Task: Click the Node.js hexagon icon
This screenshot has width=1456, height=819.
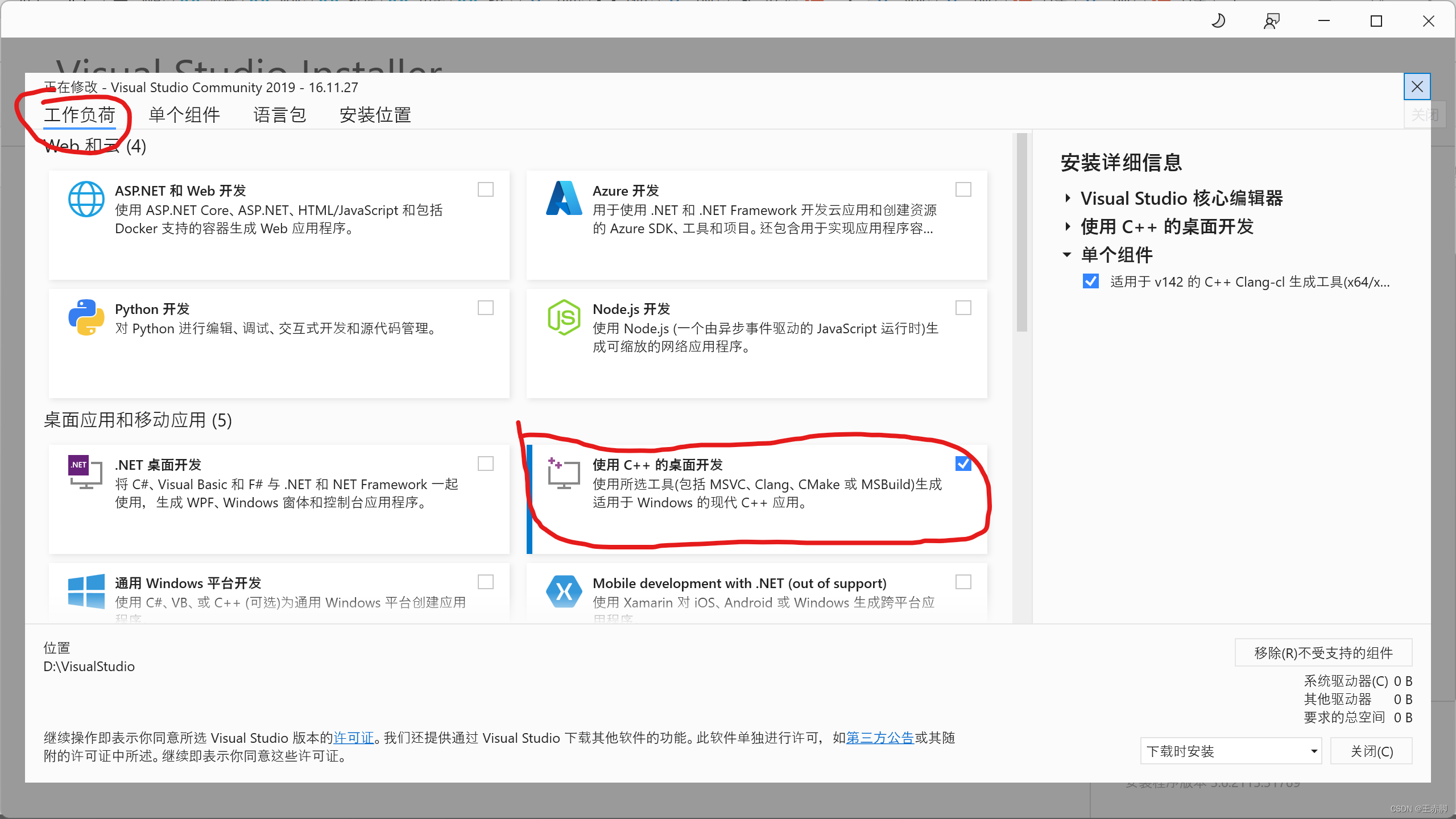Action: pyautogui.click(x=564, y=317)
